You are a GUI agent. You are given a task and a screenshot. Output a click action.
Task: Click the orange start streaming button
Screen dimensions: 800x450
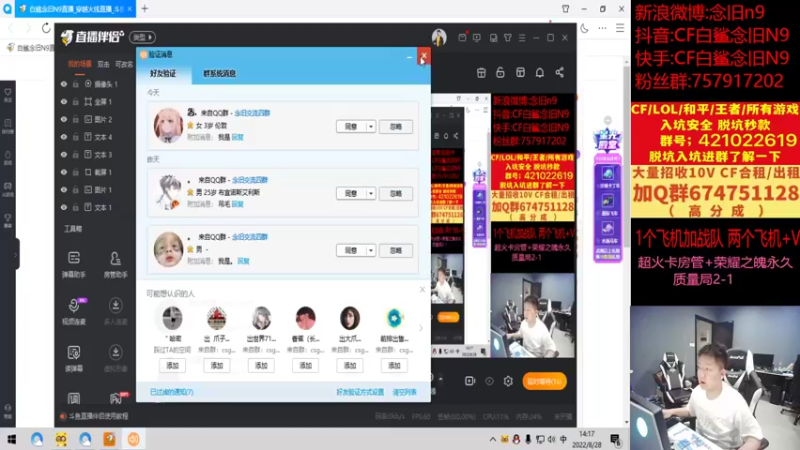click(x=544, y=381)
